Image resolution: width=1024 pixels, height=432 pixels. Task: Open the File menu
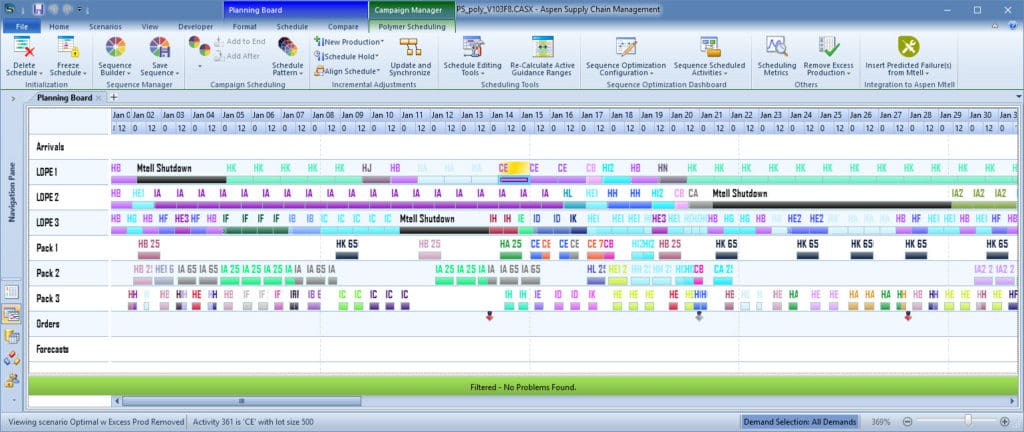tap(20, 26)
